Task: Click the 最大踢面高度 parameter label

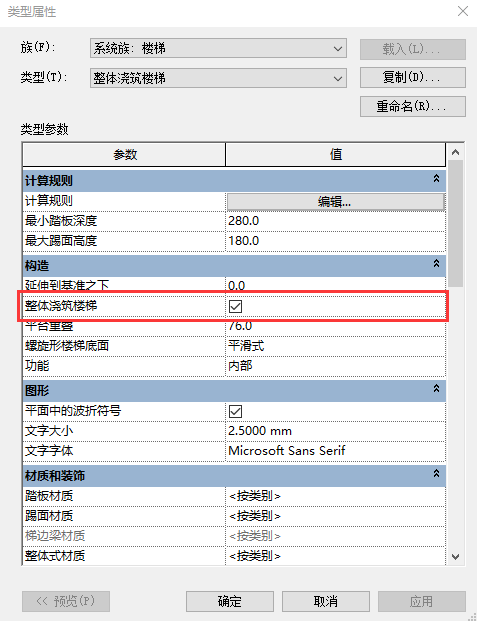Action: point(61,241)
